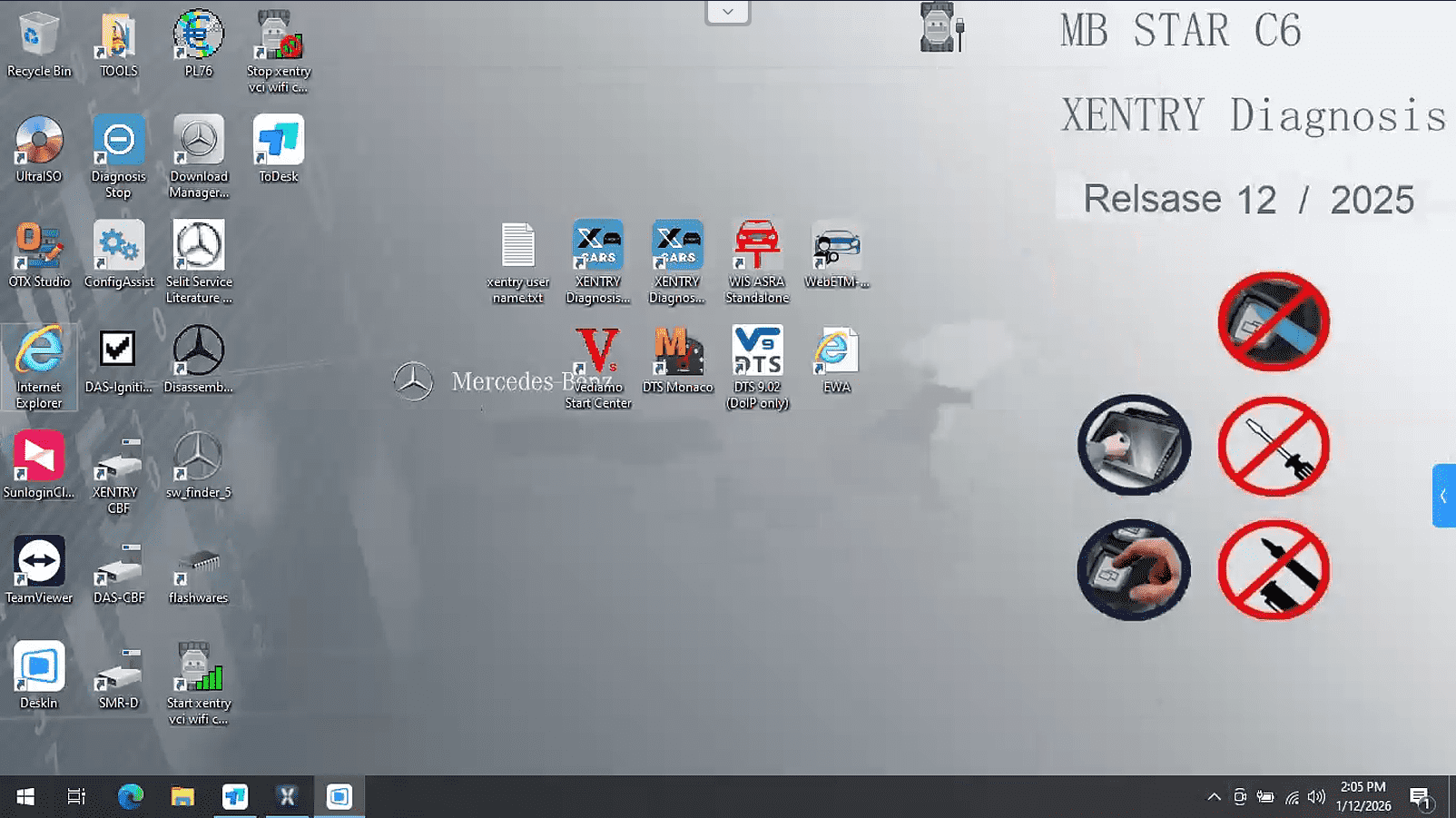Show hidden system tray icons
The image size is (1456, 818).
1214,797
